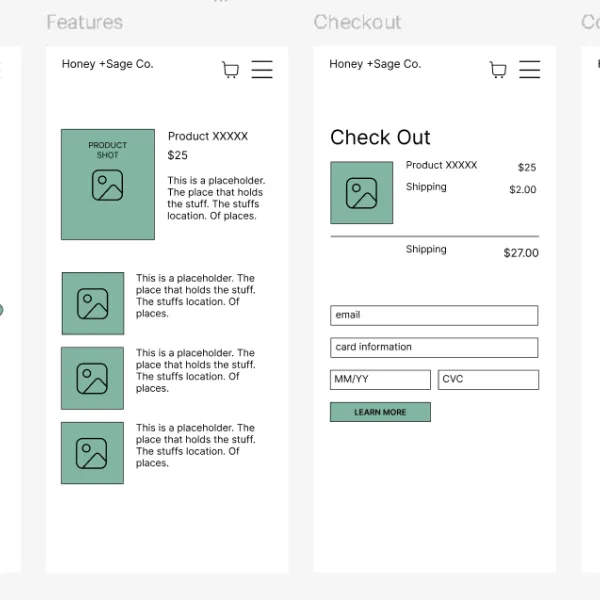The width and height of the screenshot is (600, 600).
Task: Open the cart icon in Features frame
Action: (230, 70)
